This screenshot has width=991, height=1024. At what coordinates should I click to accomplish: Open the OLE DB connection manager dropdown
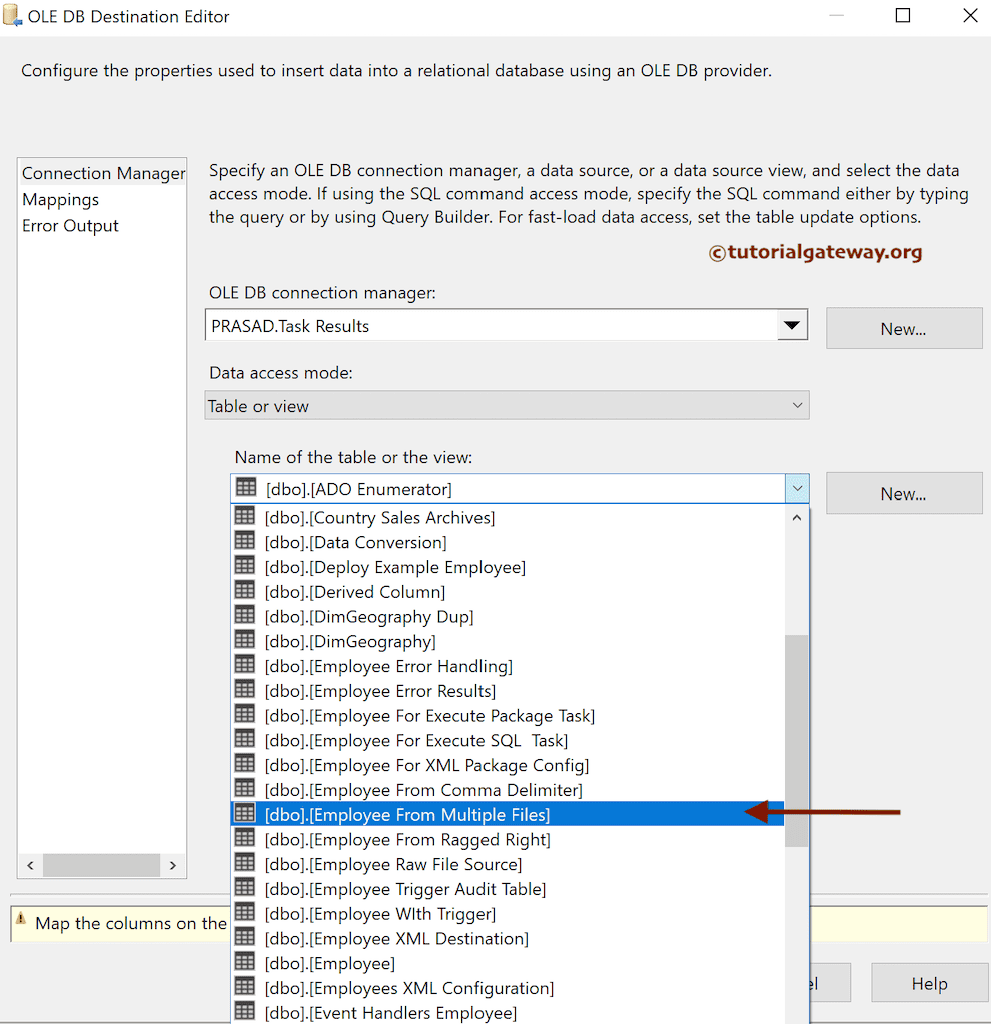[x=793, y=325]
